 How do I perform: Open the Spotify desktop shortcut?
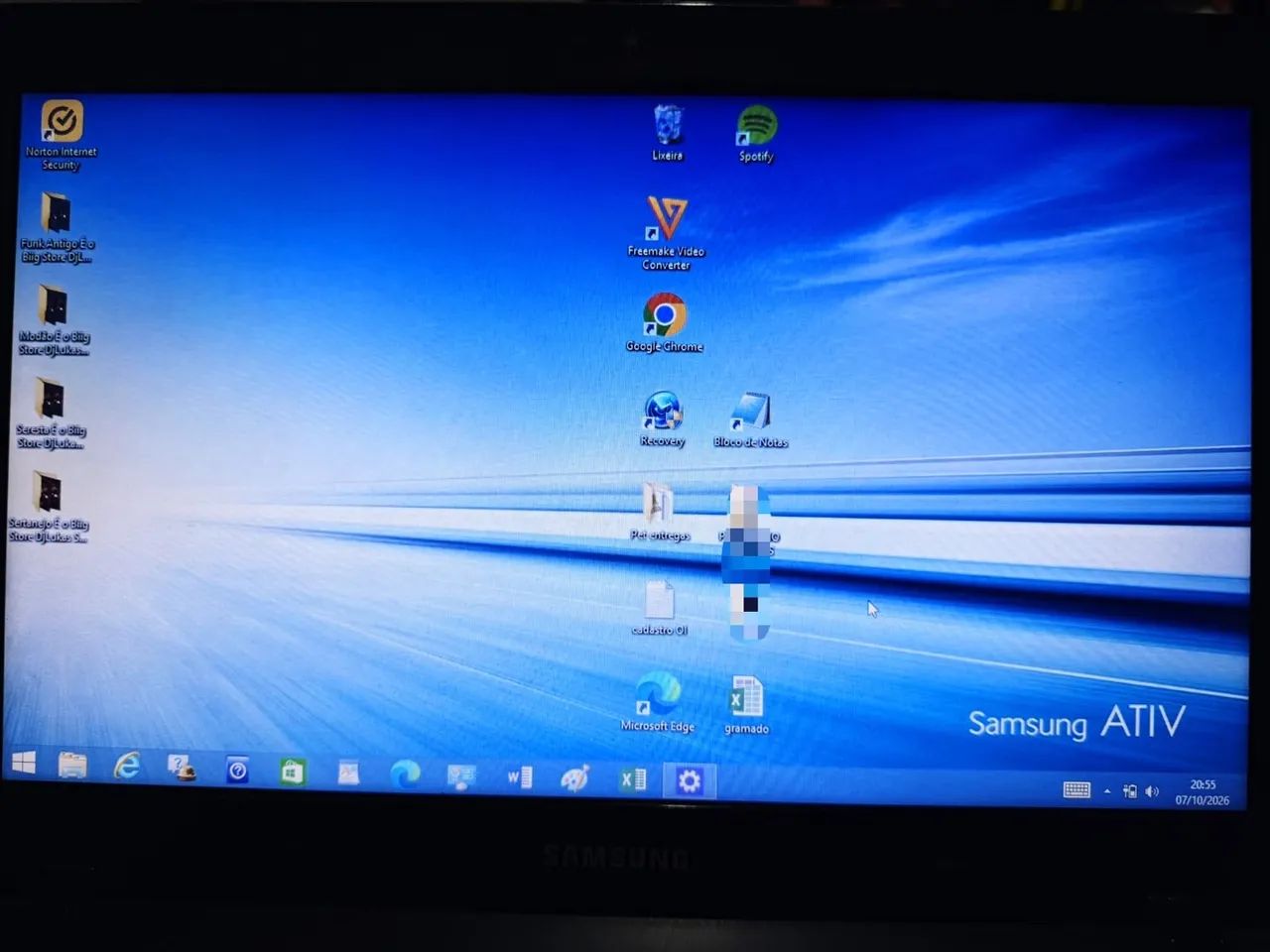756,134
